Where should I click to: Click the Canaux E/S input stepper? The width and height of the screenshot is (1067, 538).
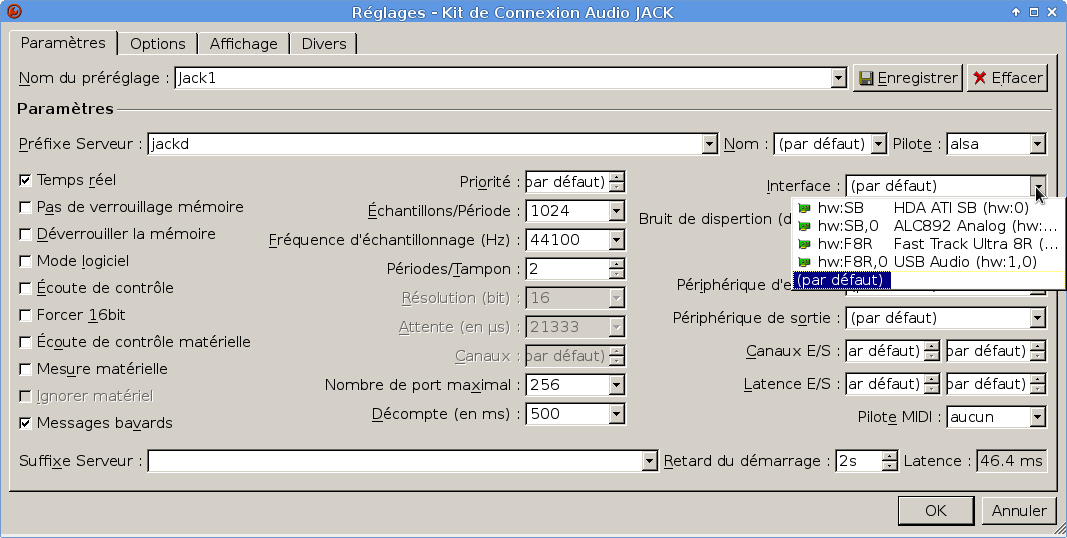[x=932, y=351]
